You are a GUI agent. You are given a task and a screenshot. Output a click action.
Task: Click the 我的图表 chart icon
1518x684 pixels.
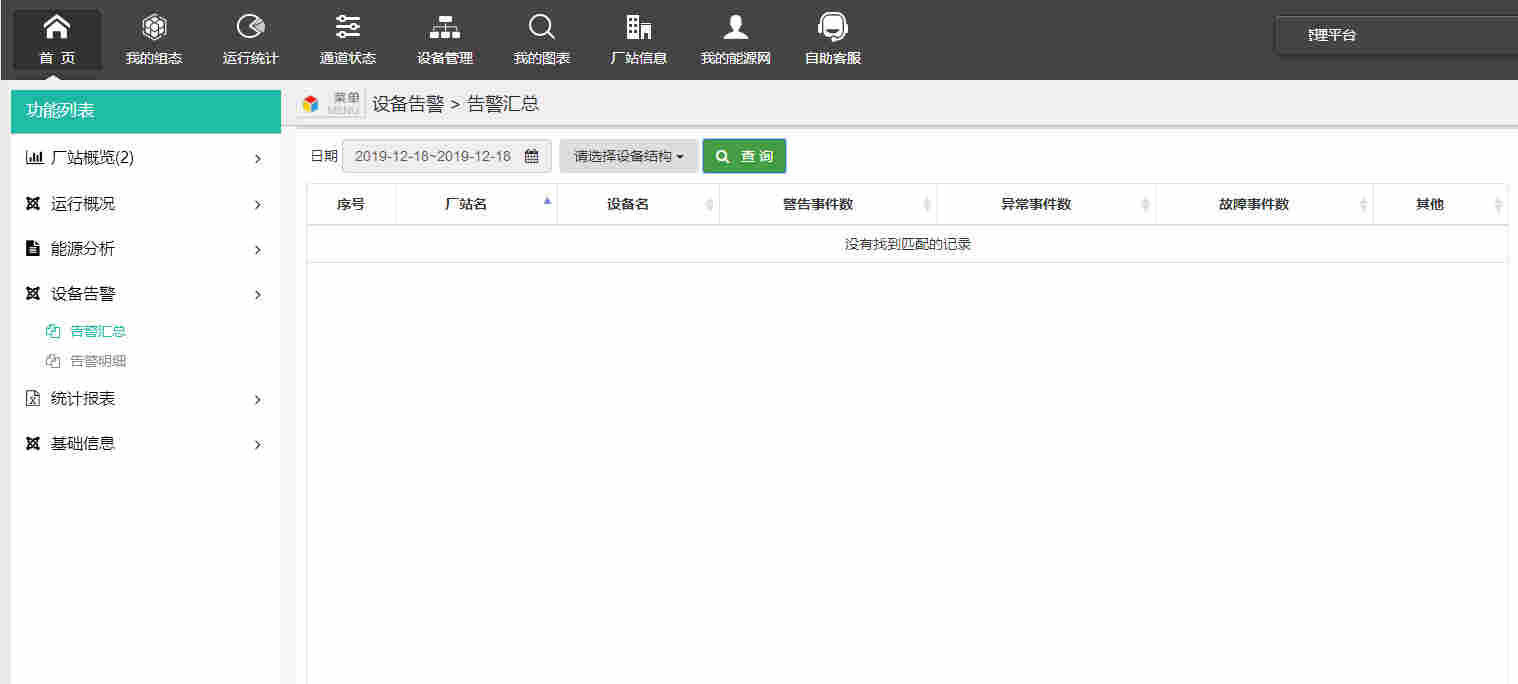click(540, 38)
